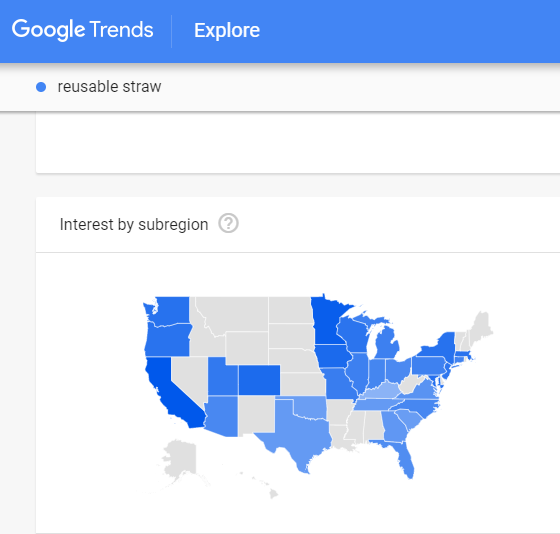Select New York state on the map
The width and height of the screenshot is (560, 534).
(439, 346)
